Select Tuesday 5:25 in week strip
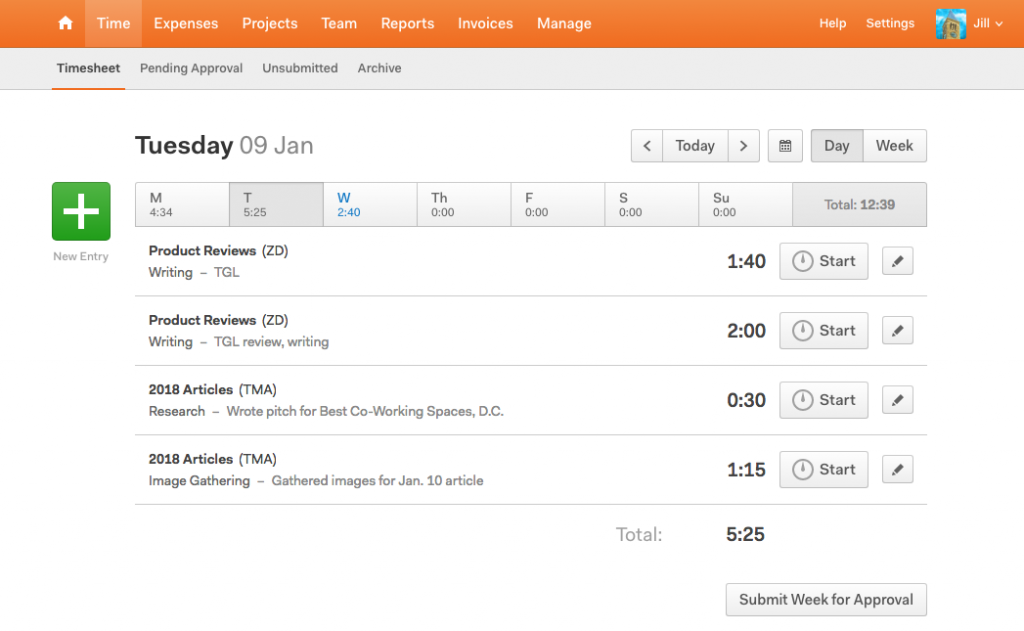The height and width of the screenshot is (631, 1024). [x=276, y=204]
